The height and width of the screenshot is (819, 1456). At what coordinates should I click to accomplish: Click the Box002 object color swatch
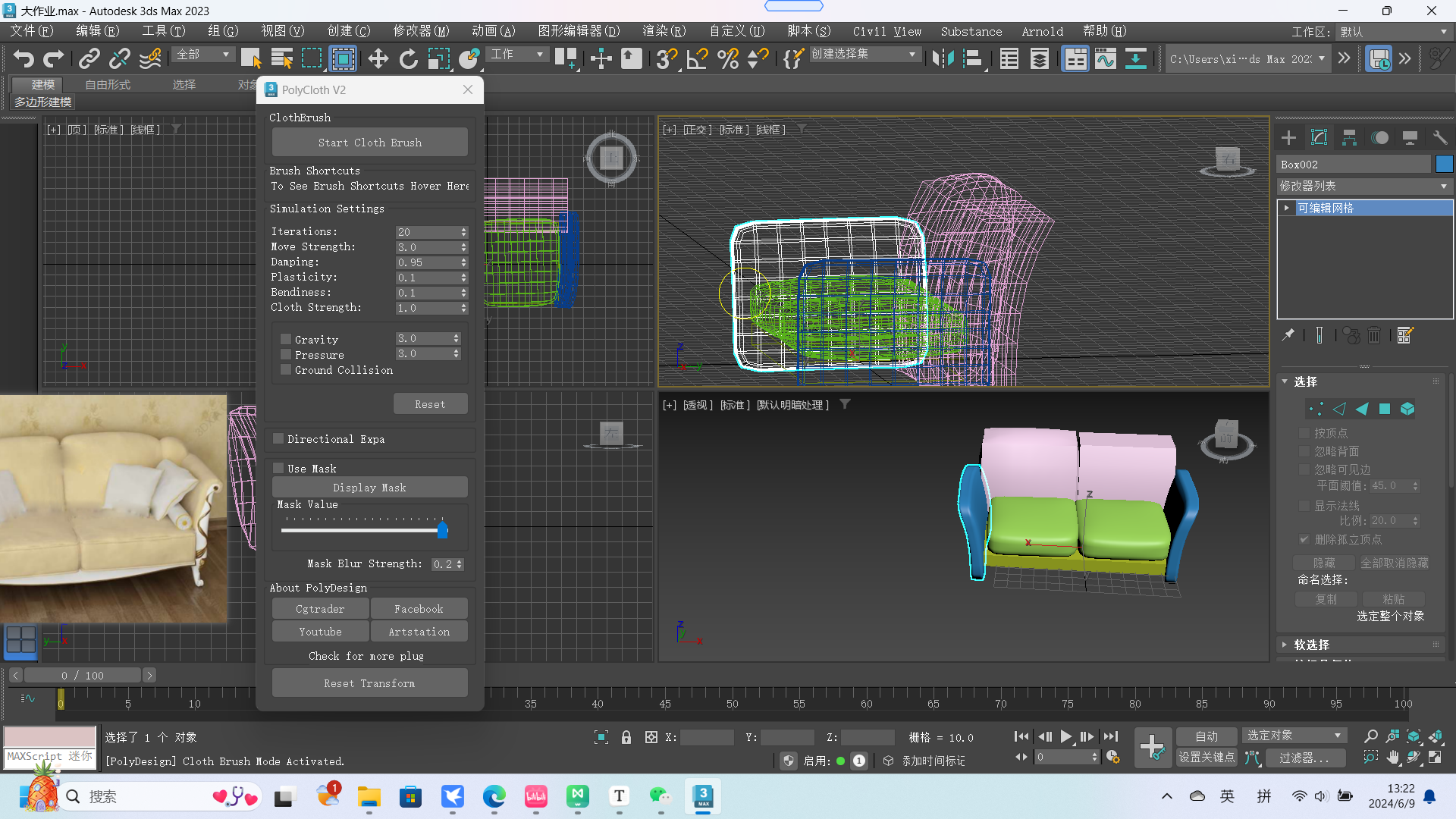tap(1444, 164)
